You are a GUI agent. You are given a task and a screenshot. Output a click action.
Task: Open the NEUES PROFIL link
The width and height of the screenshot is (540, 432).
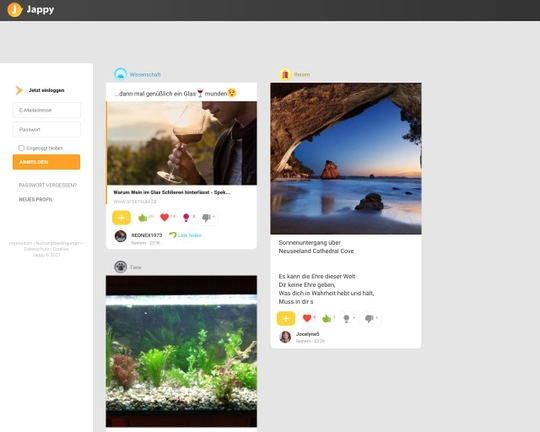[x=36, y=199]
